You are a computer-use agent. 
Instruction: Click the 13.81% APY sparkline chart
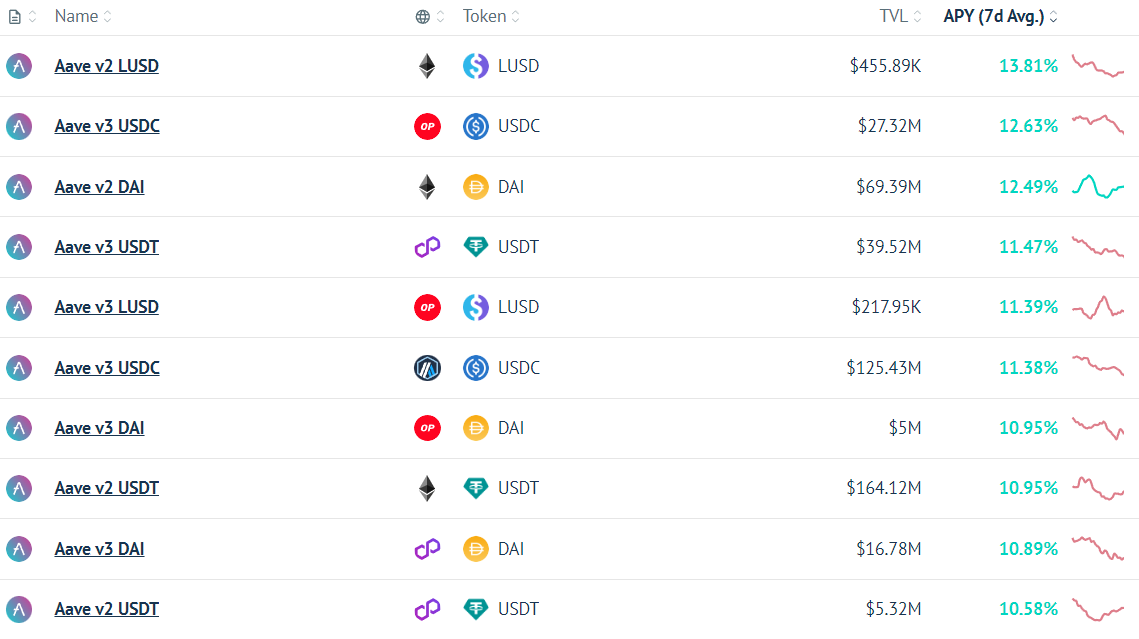tap(1098, 66)
